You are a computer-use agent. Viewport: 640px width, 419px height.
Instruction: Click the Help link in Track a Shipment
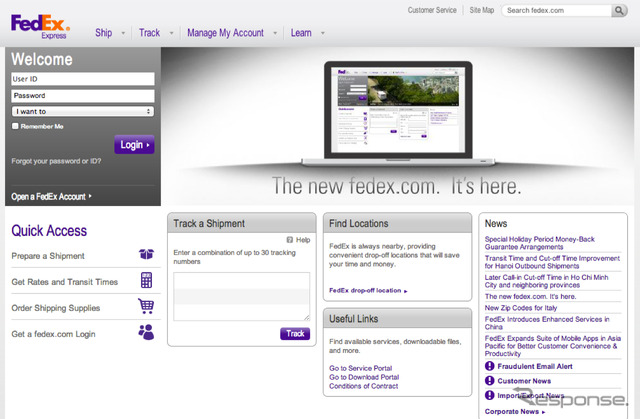tap(303, 240)
